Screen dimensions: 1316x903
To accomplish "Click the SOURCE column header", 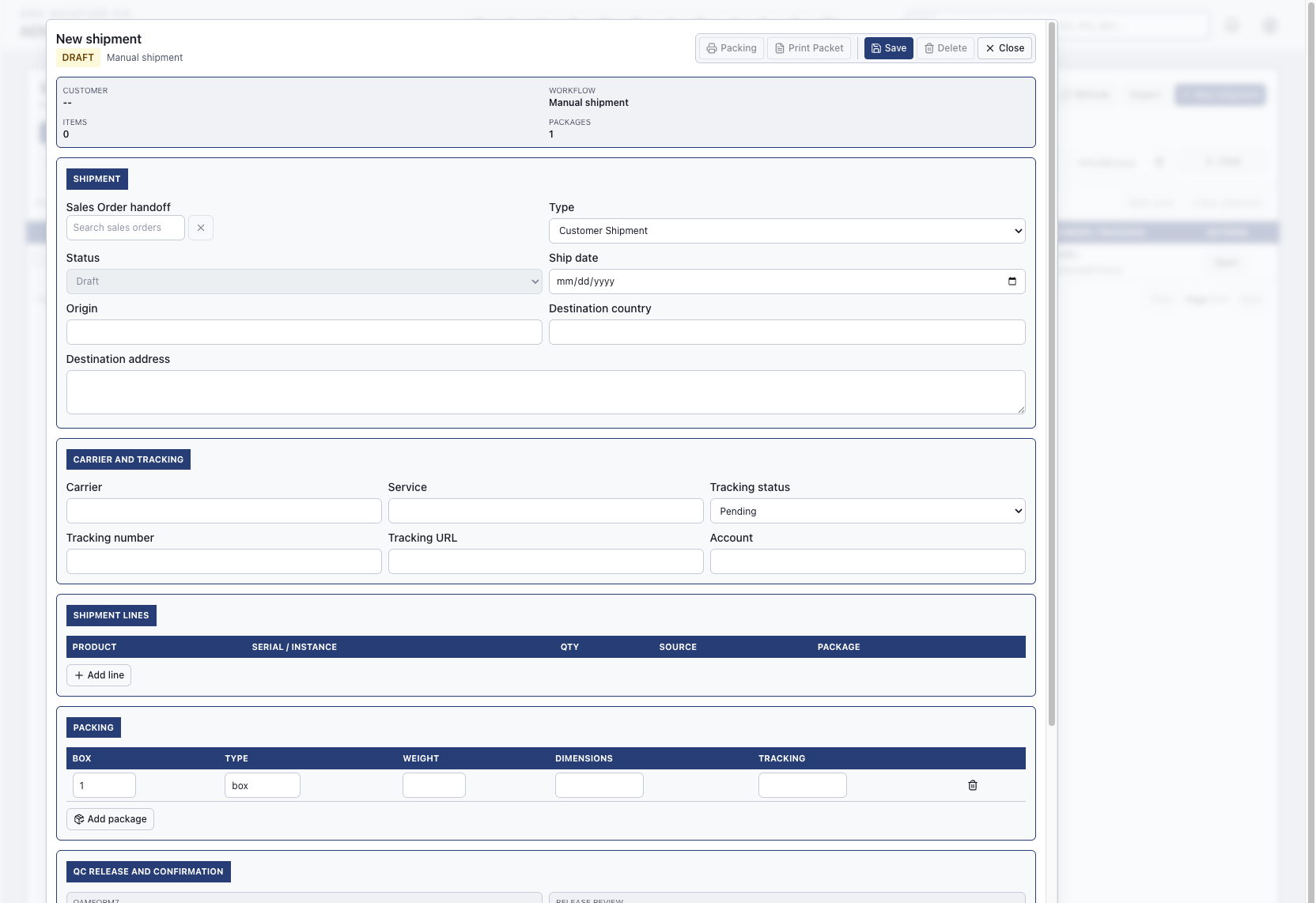I will pos(678,647).
